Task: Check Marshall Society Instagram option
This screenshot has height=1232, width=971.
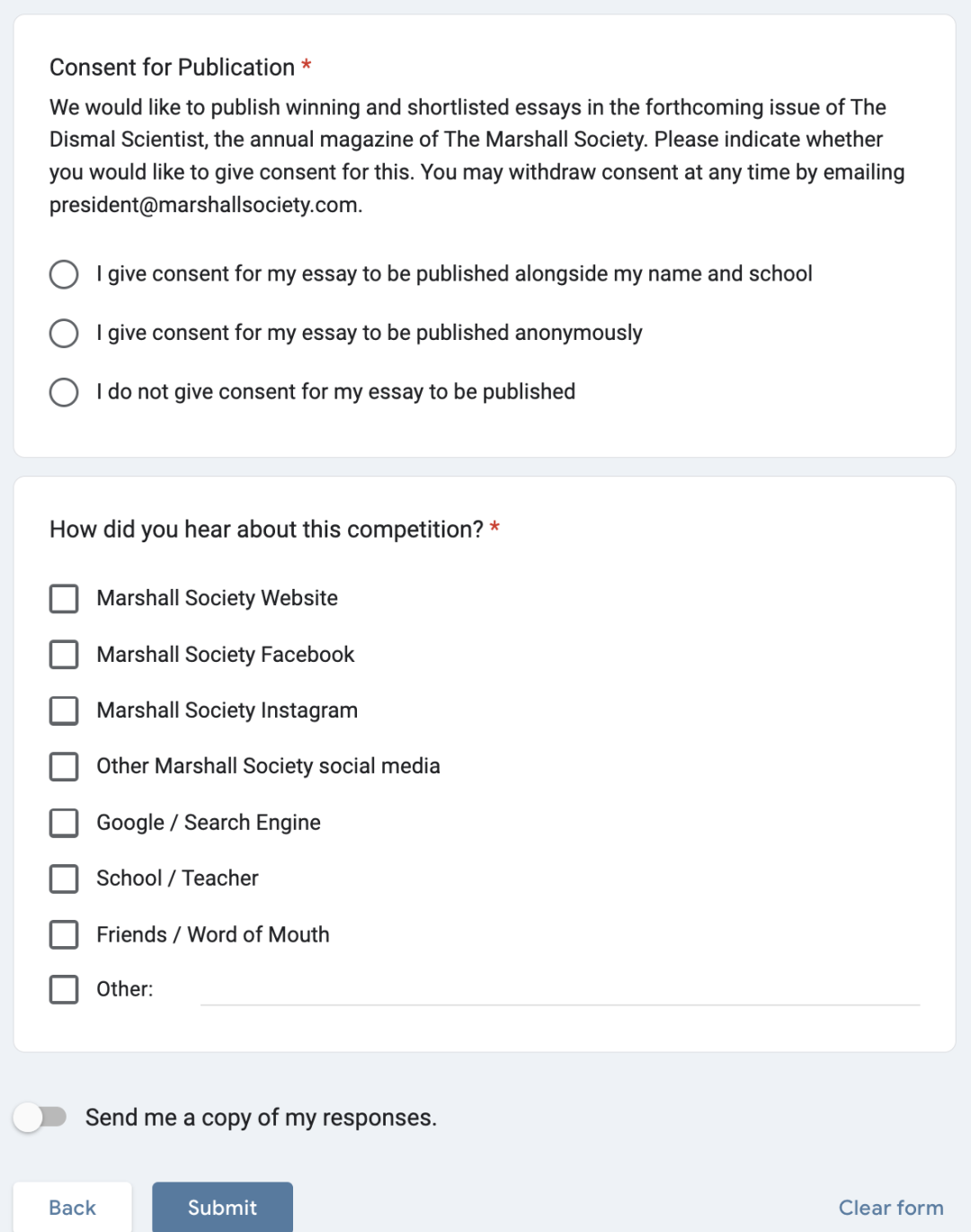Action: [x=64, y=710]
